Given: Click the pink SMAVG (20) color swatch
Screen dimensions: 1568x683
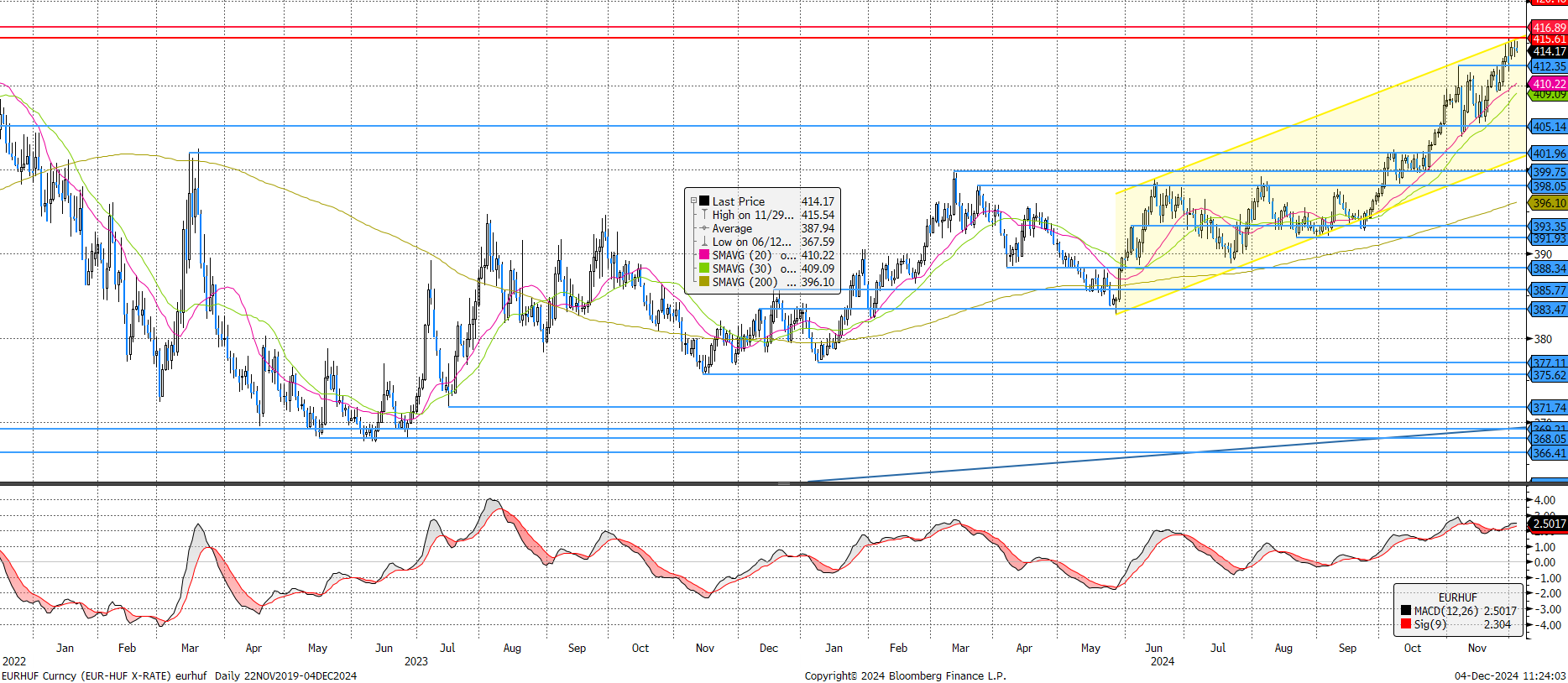Looking at the screenshot, I should click(704, 255).
